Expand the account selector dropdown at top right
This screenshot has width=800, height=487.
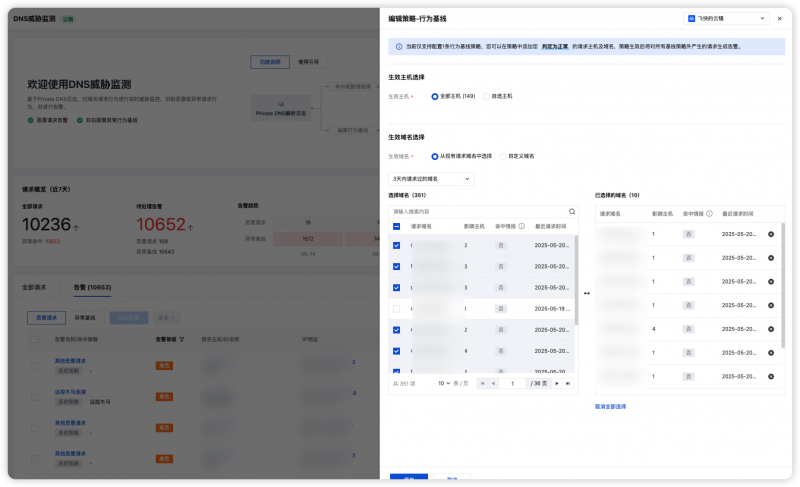pyautogui.click(x=726, y=18)
